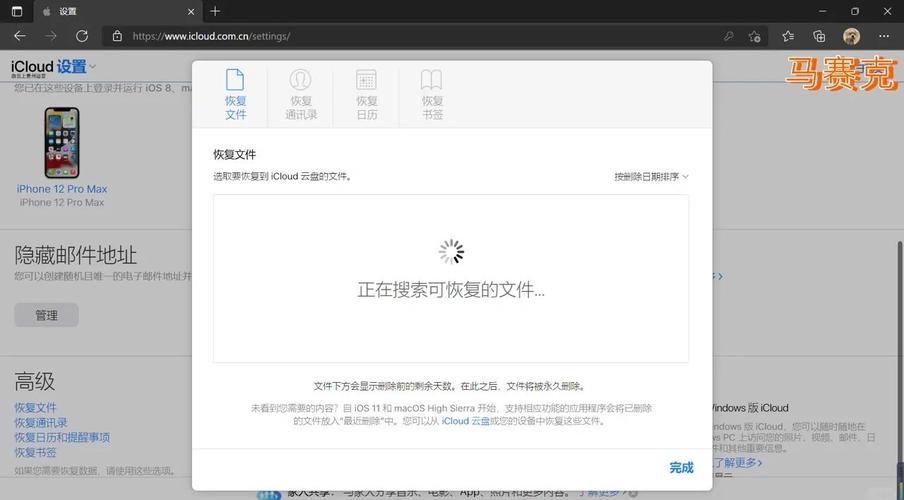Open 恢复日历和提醒事项 link
Image resolution: width=904 pixels, height=500 pixels.
(62, 438)
